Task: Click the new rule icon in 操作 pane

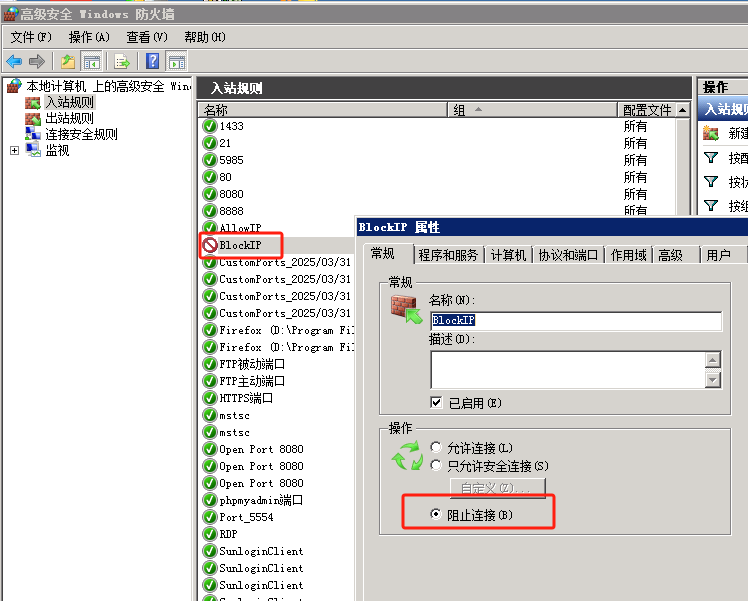Action: (711, 133)
